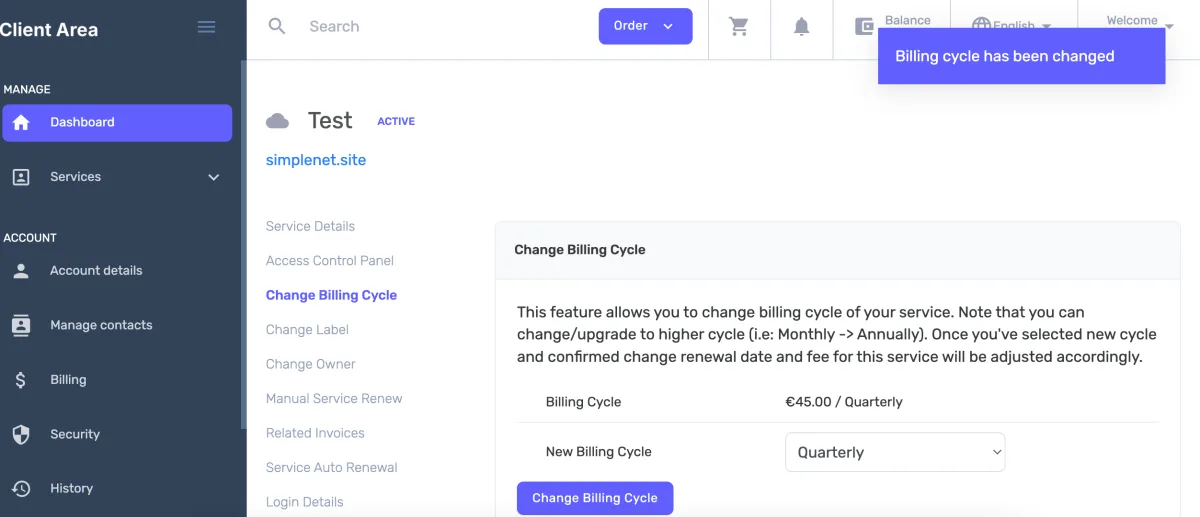The image size is (1200, 517).
Task: Click the Balance wallet icon
Action: coord(864,26)
